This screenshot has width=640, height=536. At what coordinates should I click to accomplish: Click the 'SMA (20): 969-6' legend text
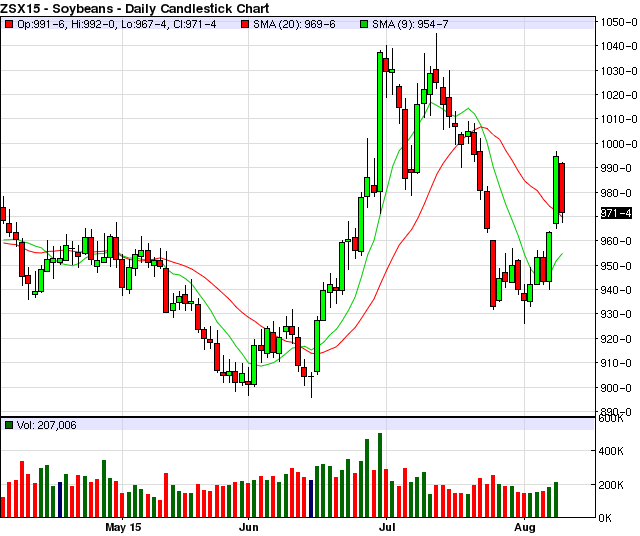click(x=294, y=24)
